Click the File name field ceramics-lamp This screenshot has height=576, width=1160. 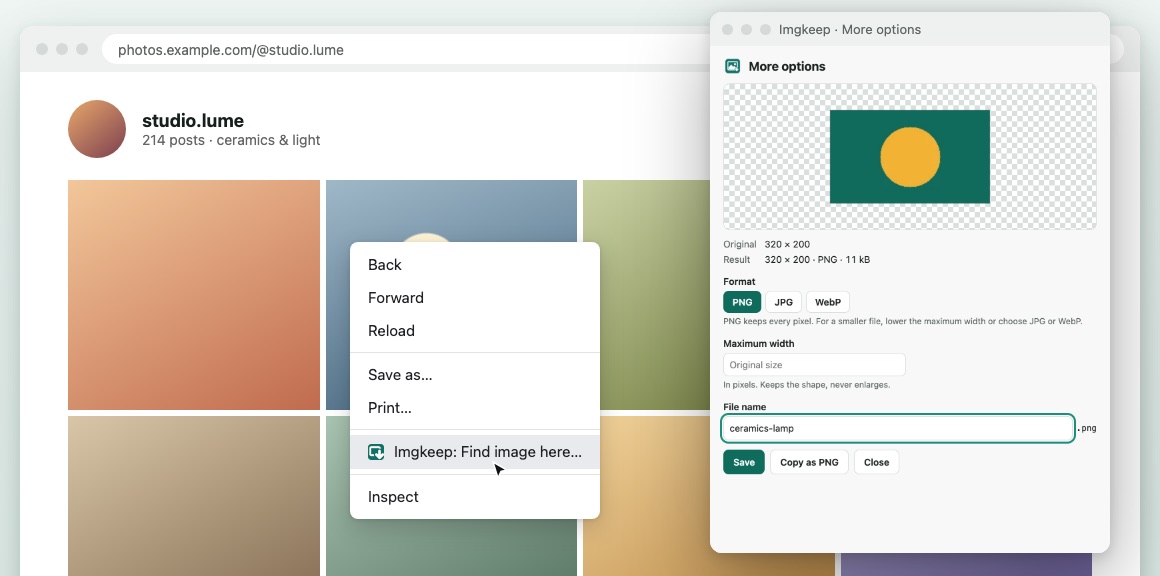tap(898, 428)
